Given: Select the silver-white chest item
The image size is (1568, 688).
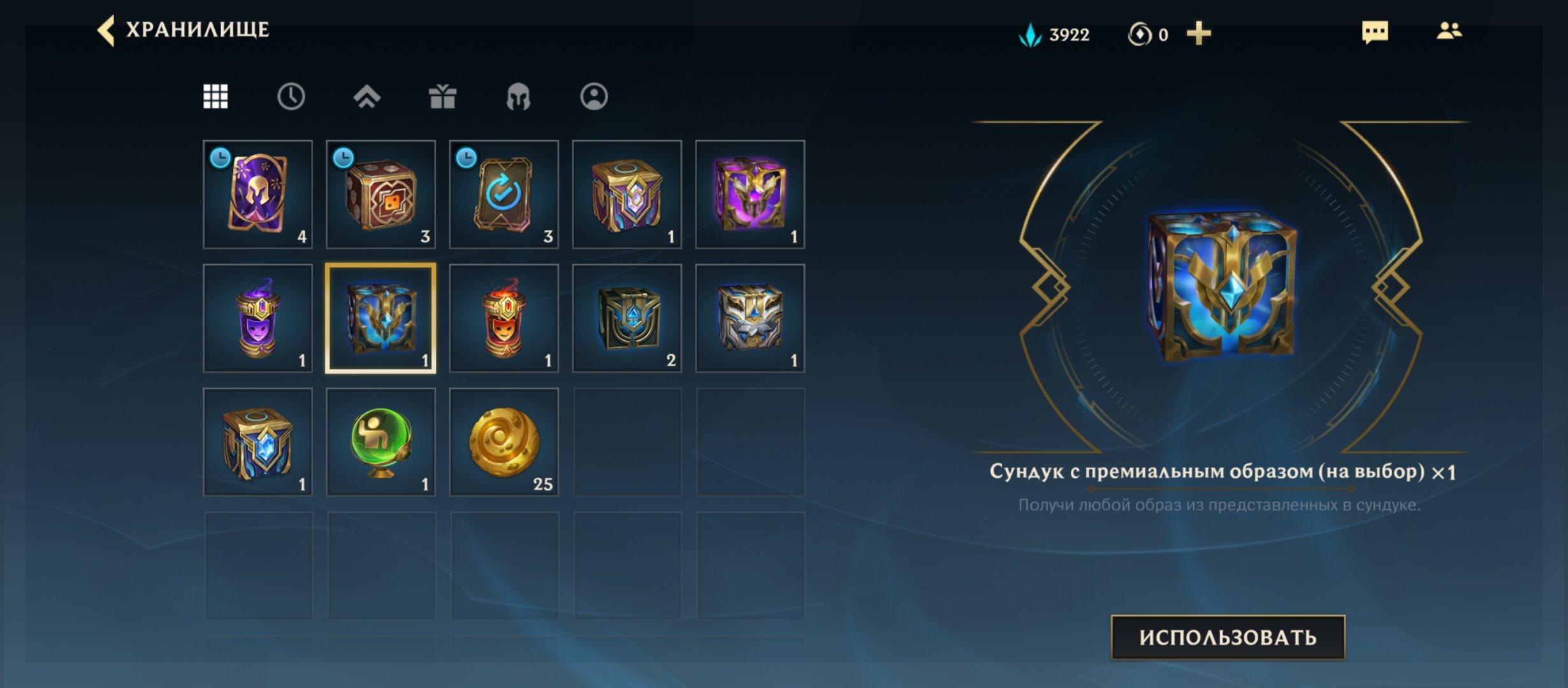Looking at the screenshot, I should (750, 318).
